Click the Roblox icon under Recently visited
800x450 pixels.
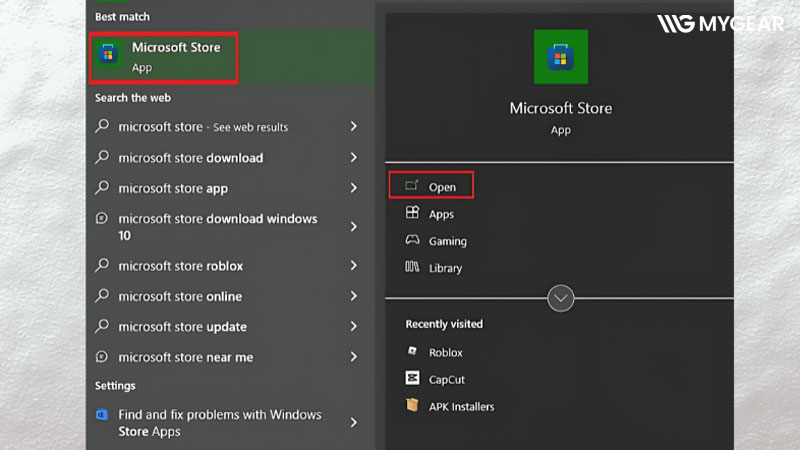(412, 352)
